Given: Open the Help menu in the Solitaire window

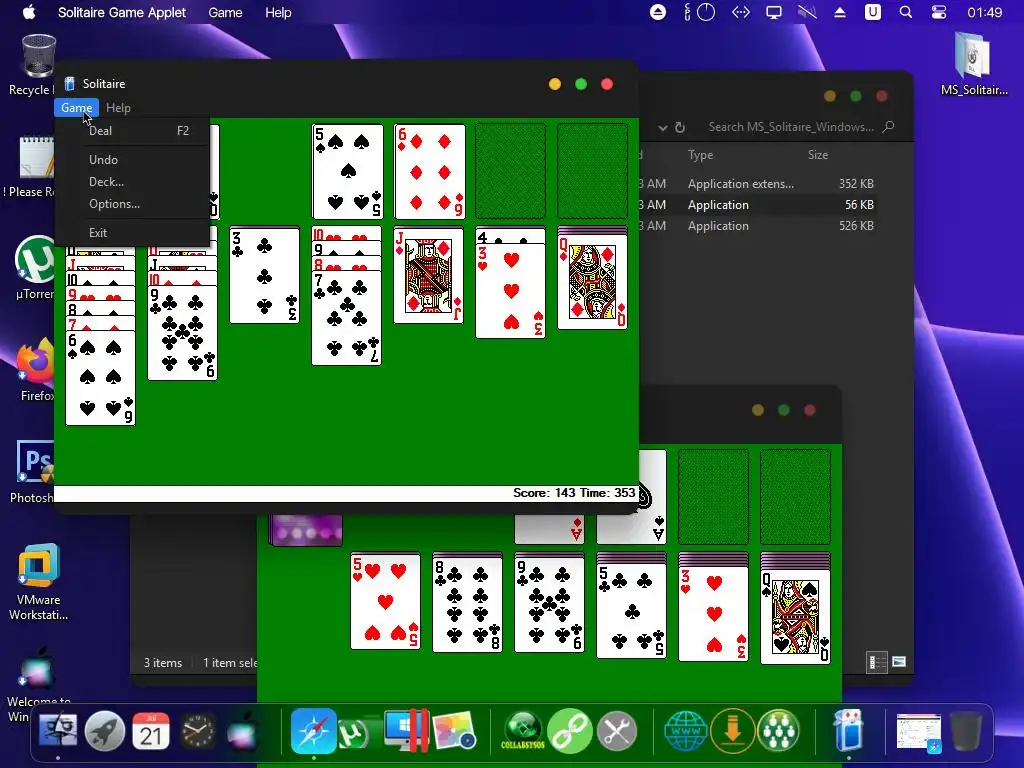Looking at the screenshot, I should (x=118, y=108).
